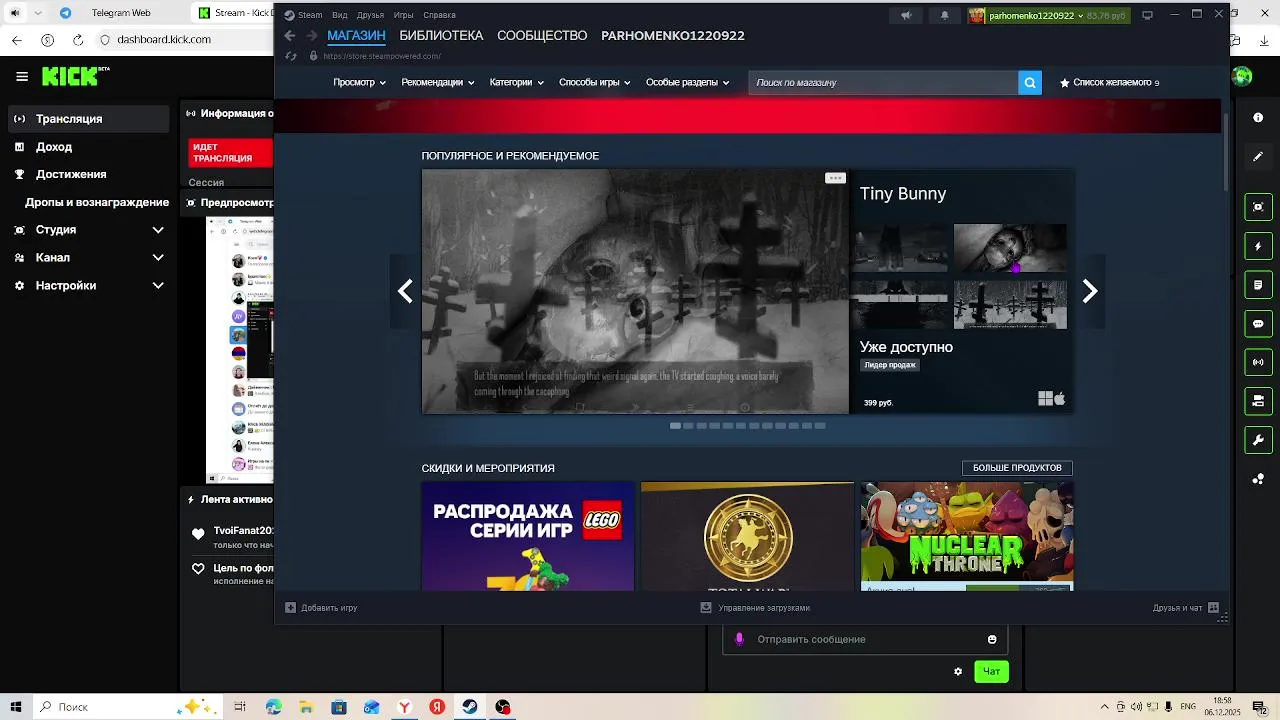Click the green Чат button
The width and height of the screenshot is (1280, 720).
(x=991, y=671)
